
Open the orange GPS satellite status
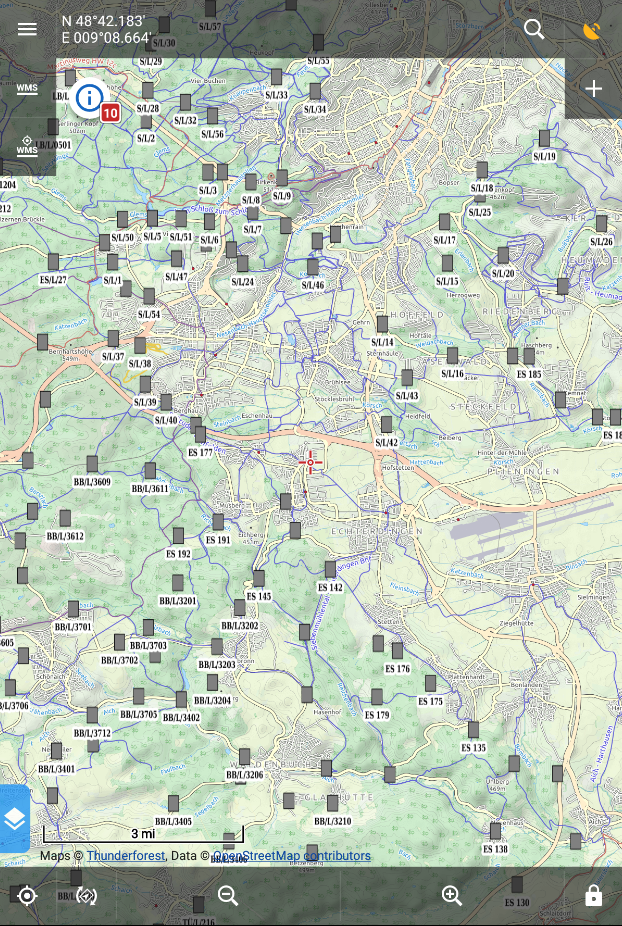tap(592, 30)
